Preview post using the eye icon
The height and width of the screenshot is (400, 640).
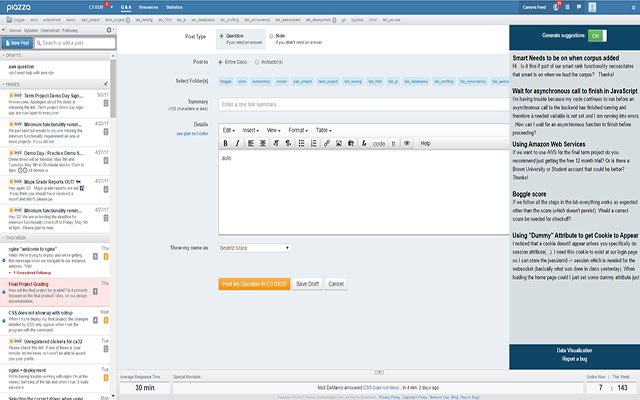click(x=407, y=143)
